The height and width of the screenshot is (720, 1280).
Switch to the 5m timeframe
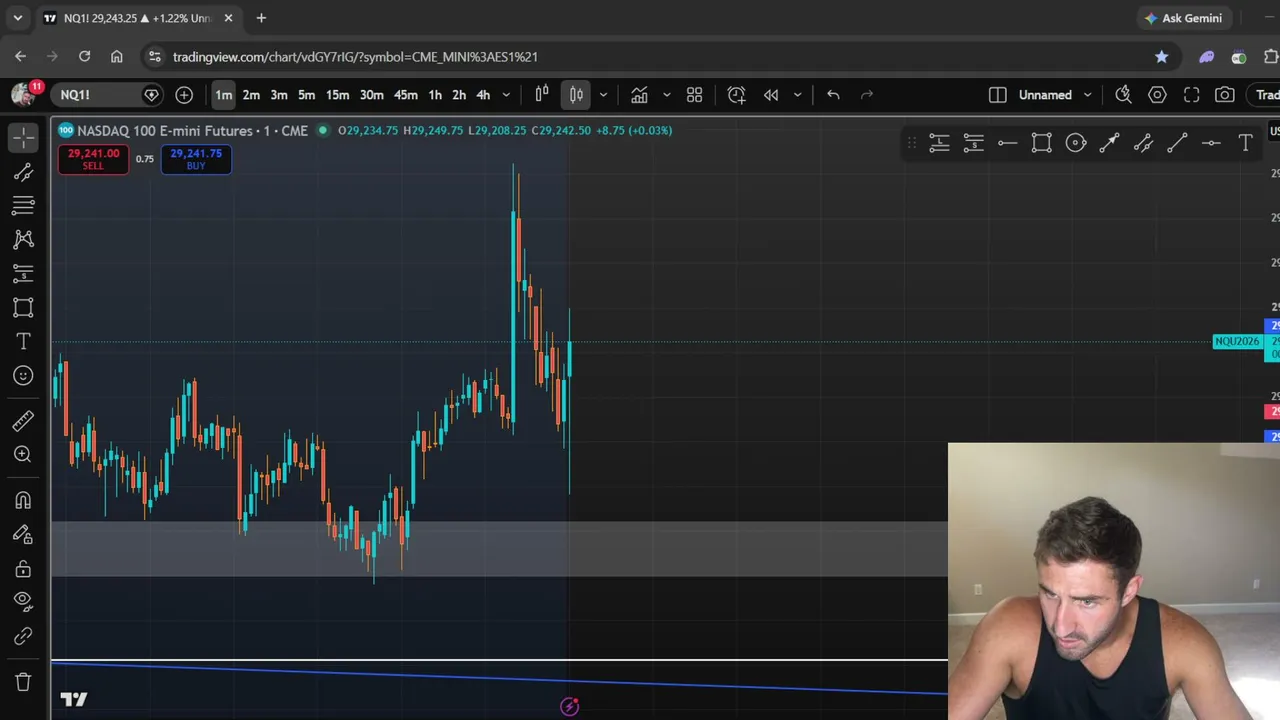307,95
